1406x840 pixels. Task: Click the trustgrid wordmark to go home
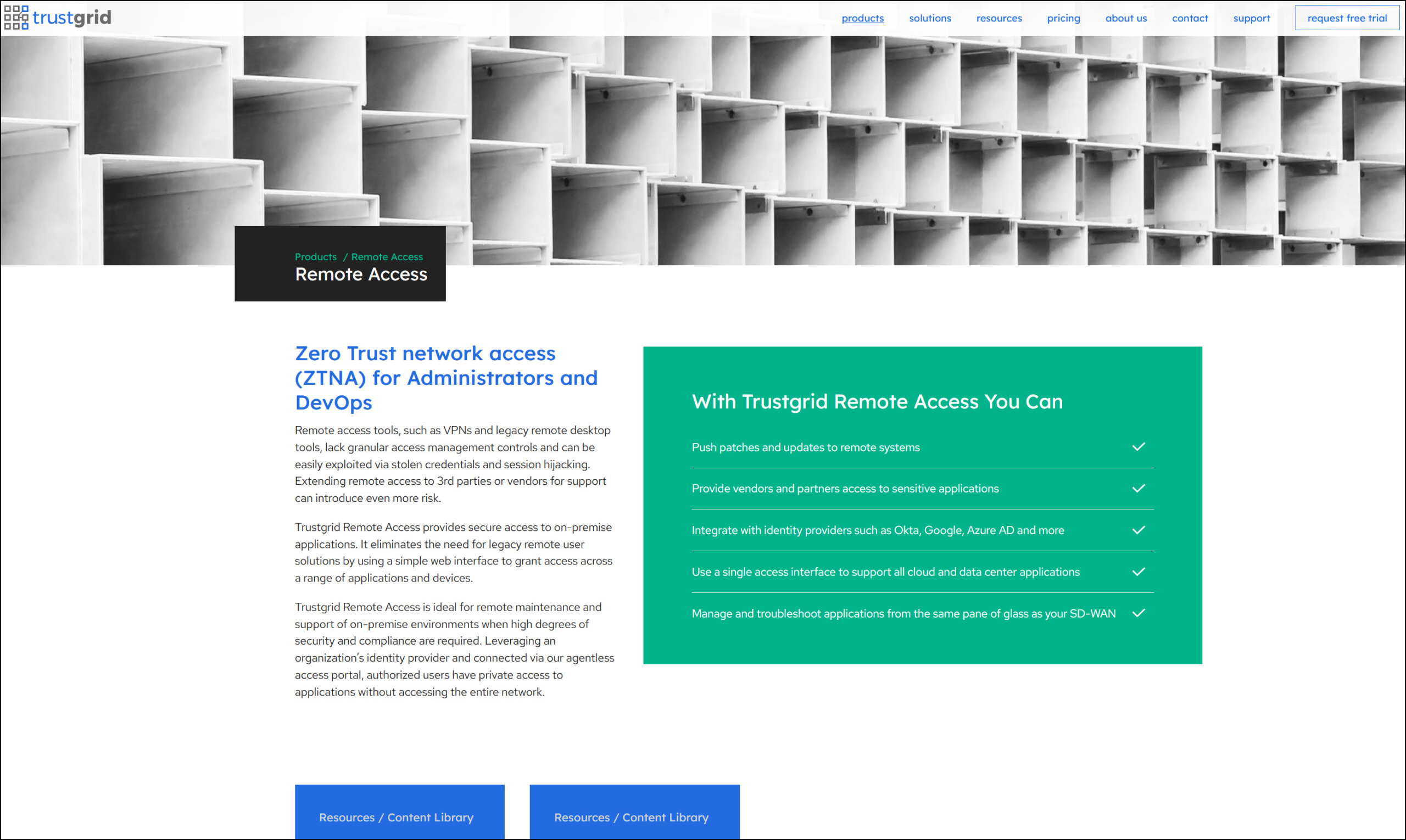coord(71,18)
